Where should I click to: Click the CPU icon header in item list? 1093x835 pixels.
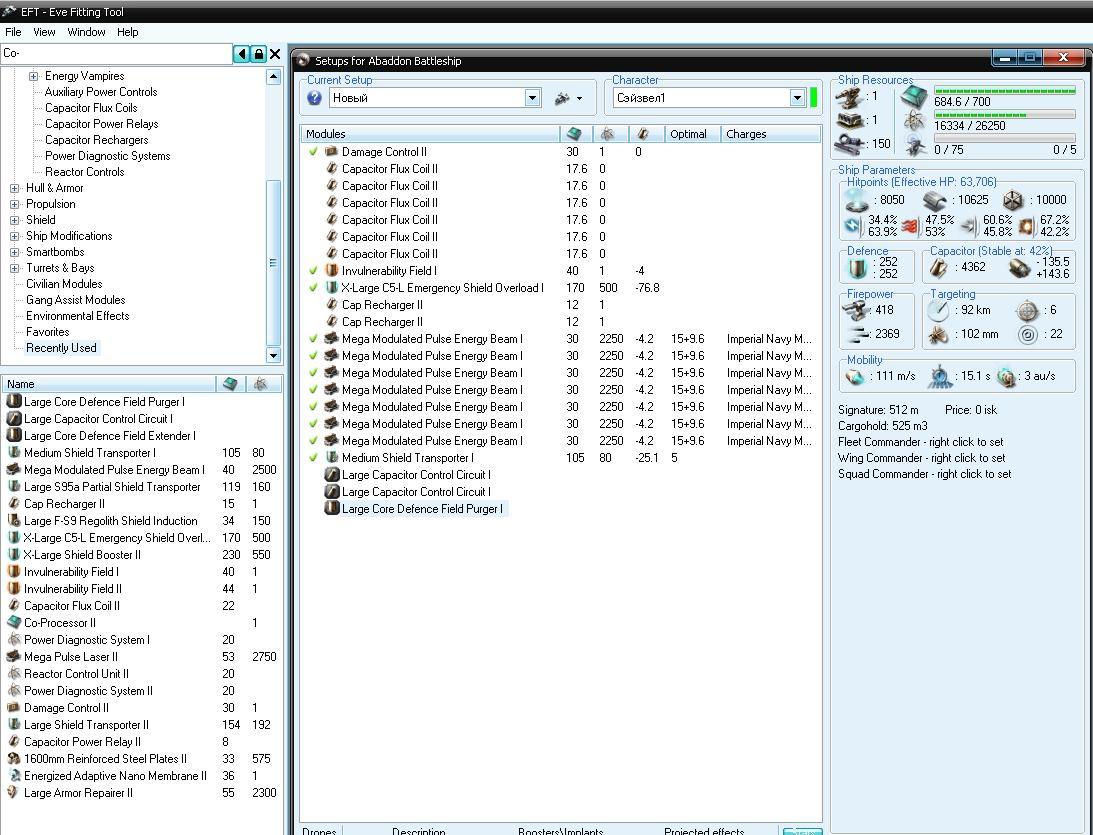pyautogui.click(x=230, y=384)
